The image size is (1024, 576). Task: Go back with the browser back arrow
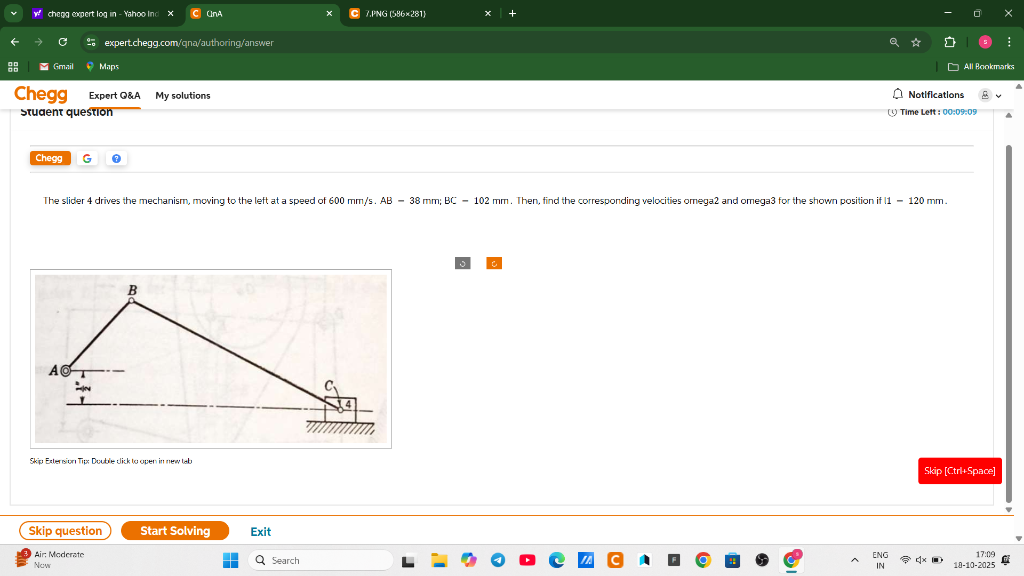point(15,42)
